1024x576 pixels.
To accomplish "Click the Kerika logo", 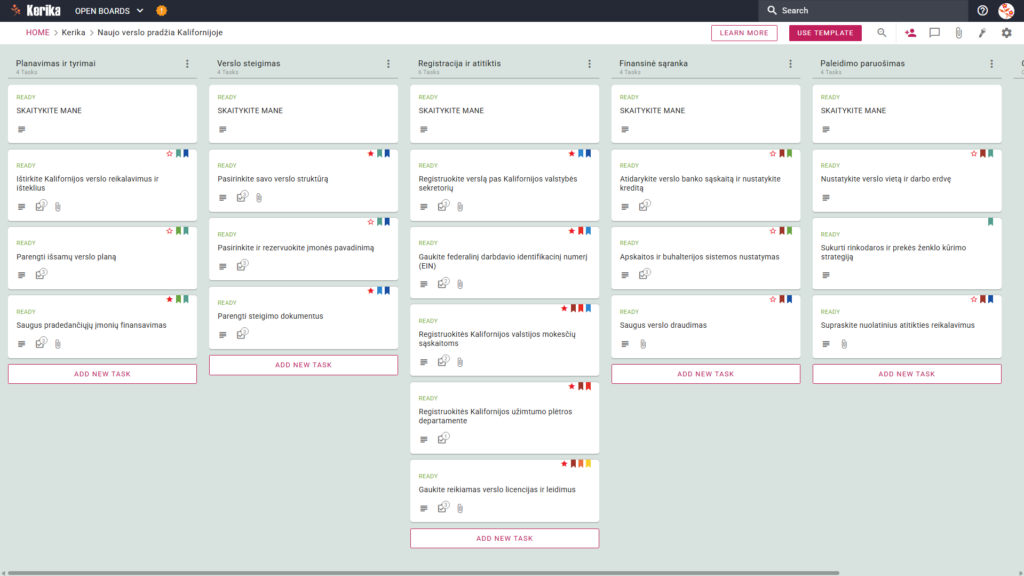I will click(x=37, y=10).
